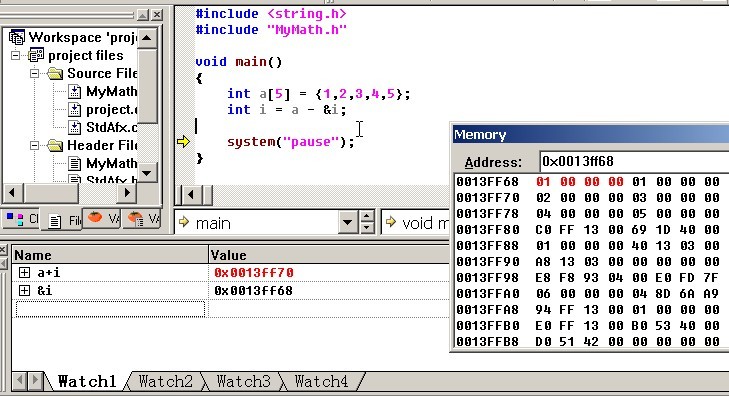Switch to ClassView tab
729x396 pixels.
click(x=22, y=219)
